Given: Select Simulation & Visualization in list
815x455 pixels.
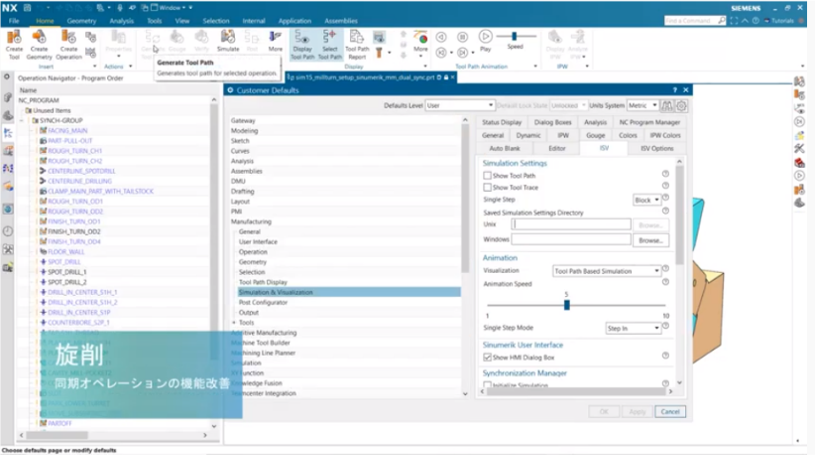Looking at the screenshot, I should click(x=349, y=292).
